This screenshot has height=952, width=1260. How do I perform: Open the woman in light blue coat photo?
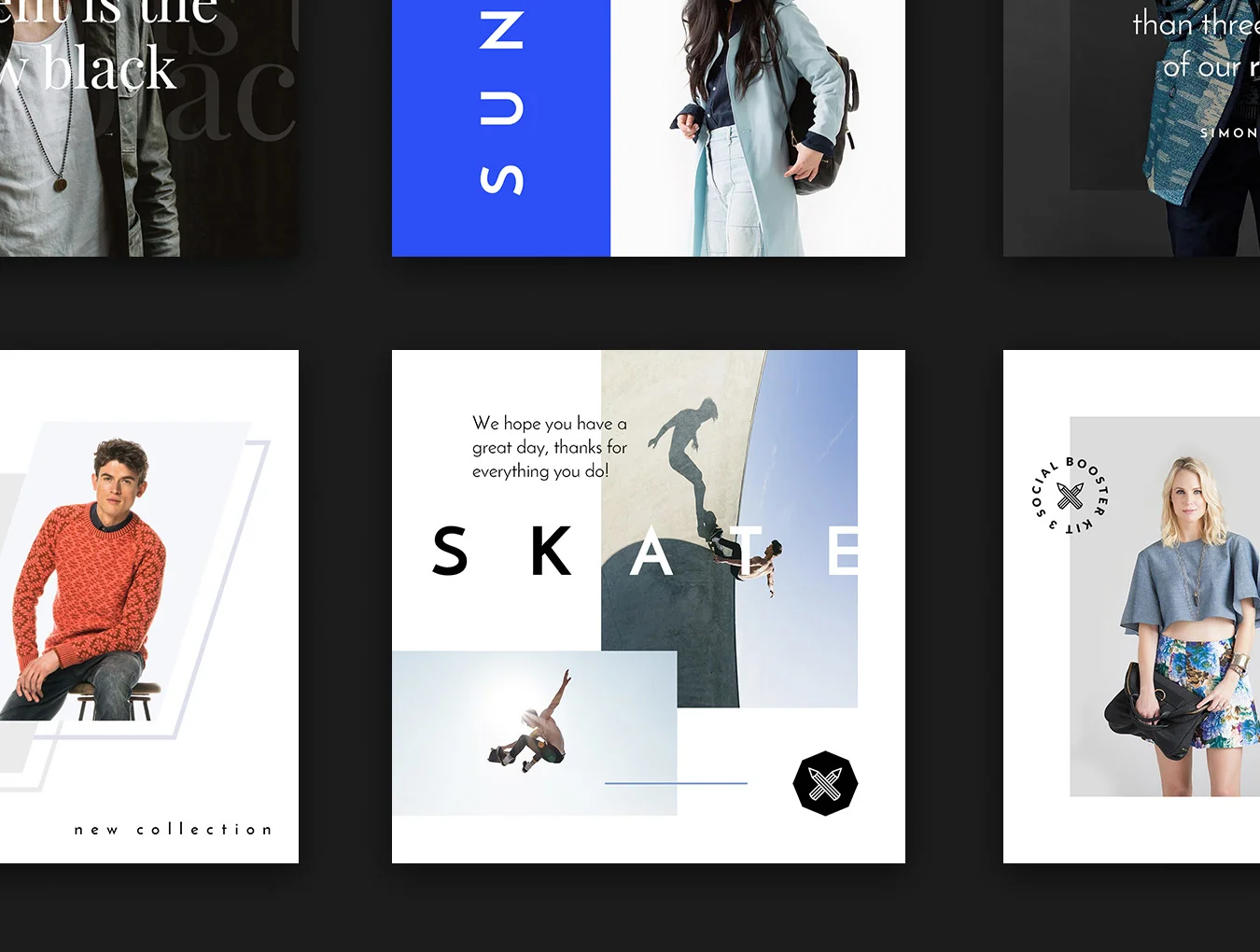(x=758, y=128)
